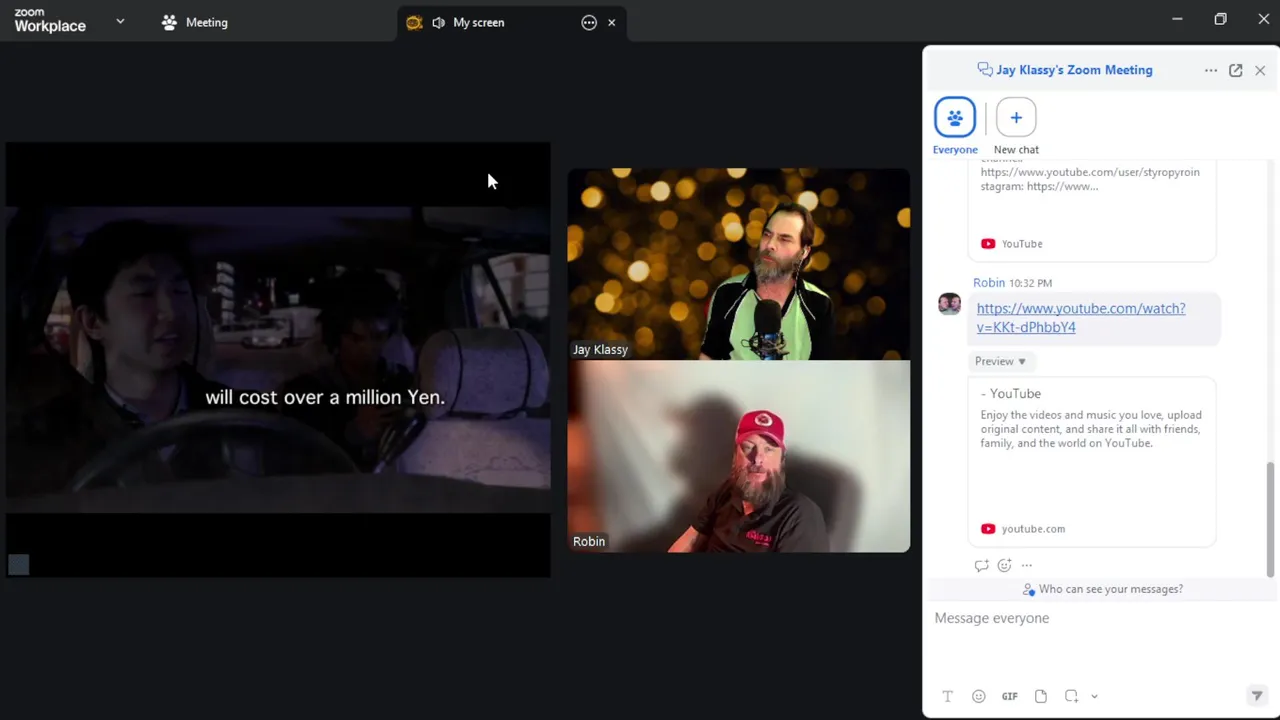Open more actions for Robin's message
Screen dimensions: 1280x720
pyautogui.click(x=1027, y=565)
